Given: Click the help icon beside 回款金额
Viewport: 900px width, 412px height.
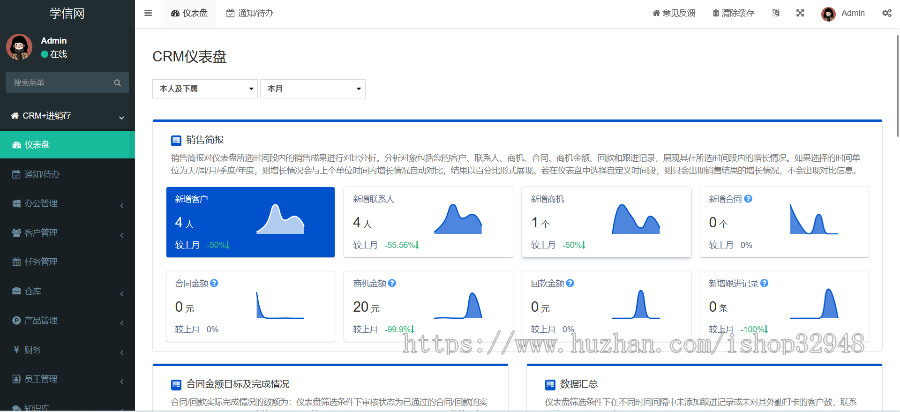Looking at the screenshot, I should click(570, 283).
